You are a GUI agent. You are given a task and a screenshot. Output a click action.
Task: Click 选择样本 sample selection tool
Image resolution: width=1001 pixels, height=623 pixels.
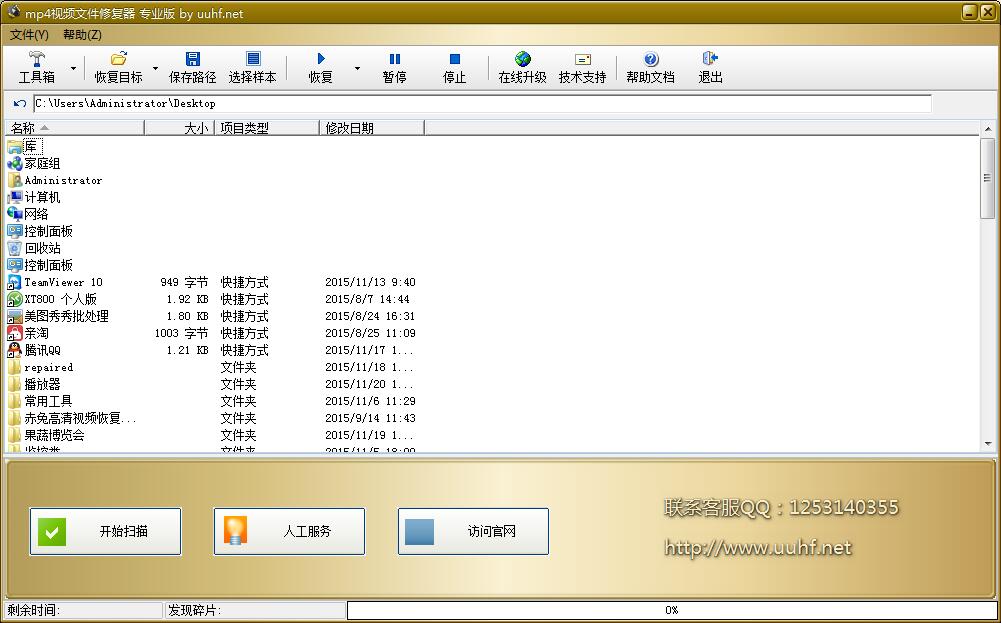[x=253, y=68]
